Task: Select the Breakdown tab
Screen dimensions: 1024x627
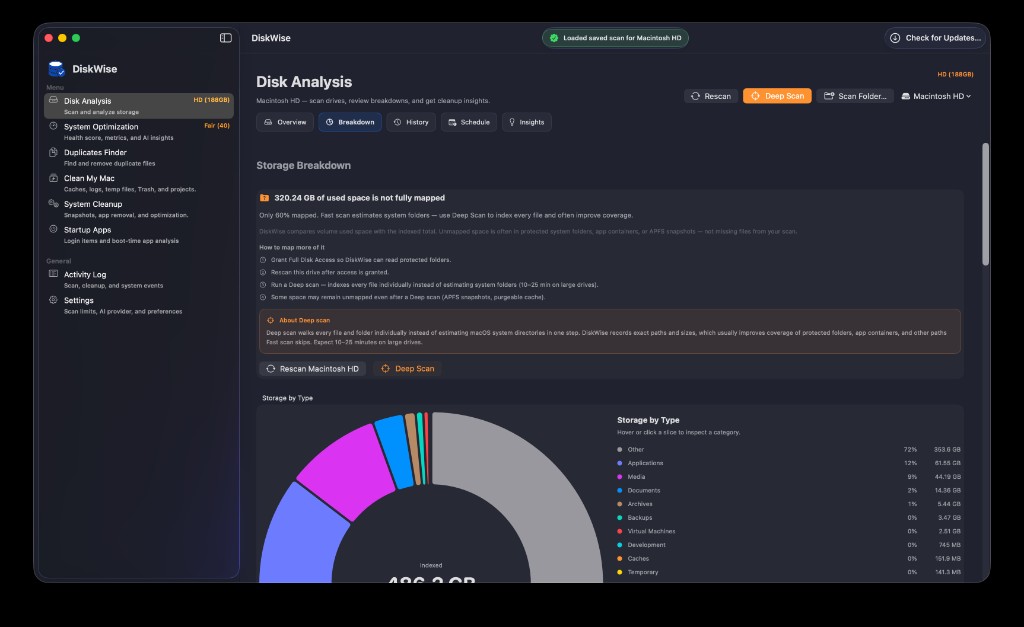Action: [x=350, y=122]
